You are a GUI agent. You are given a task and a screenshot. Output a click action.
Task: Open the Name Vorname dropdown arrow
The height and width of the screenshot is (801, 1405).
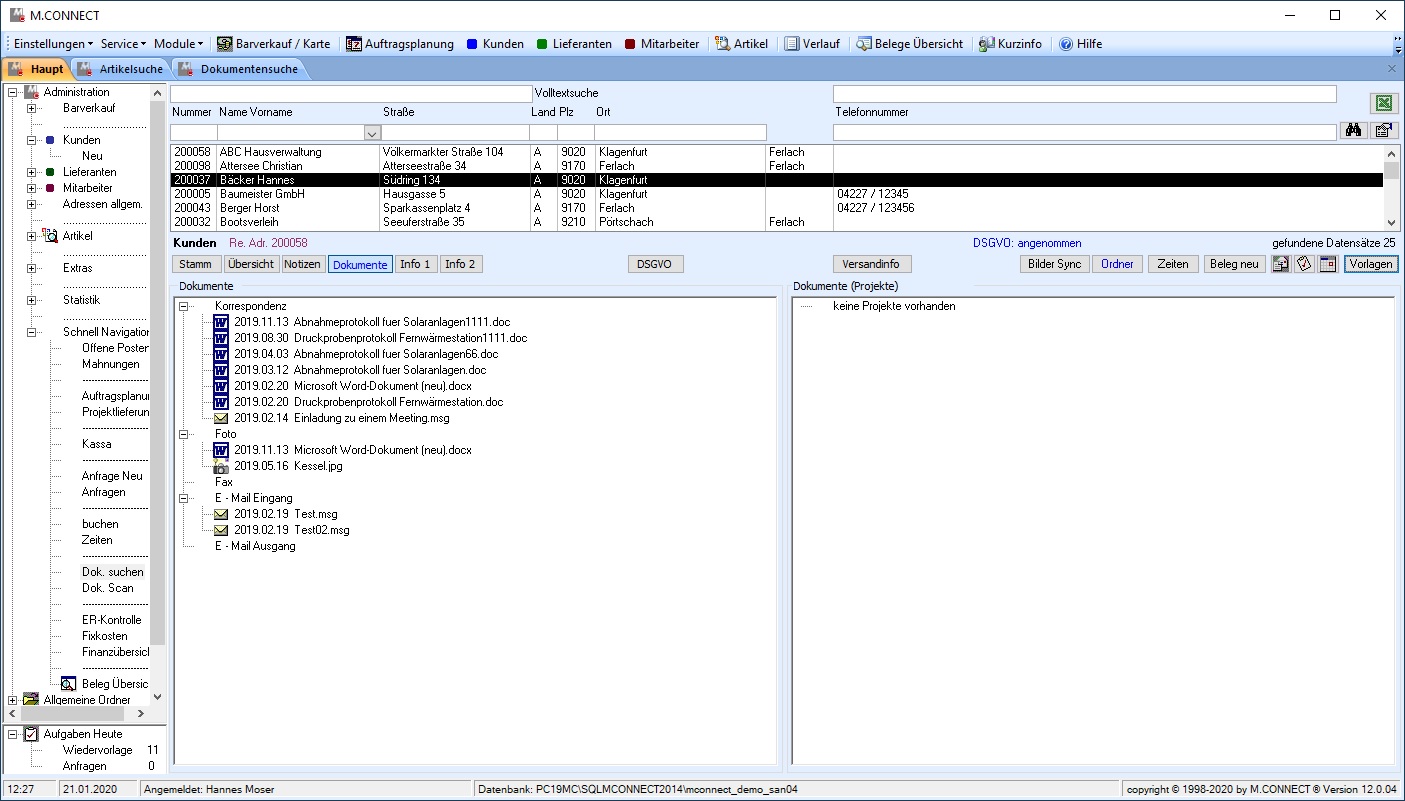pyautogui.click(x=372, y=132)
